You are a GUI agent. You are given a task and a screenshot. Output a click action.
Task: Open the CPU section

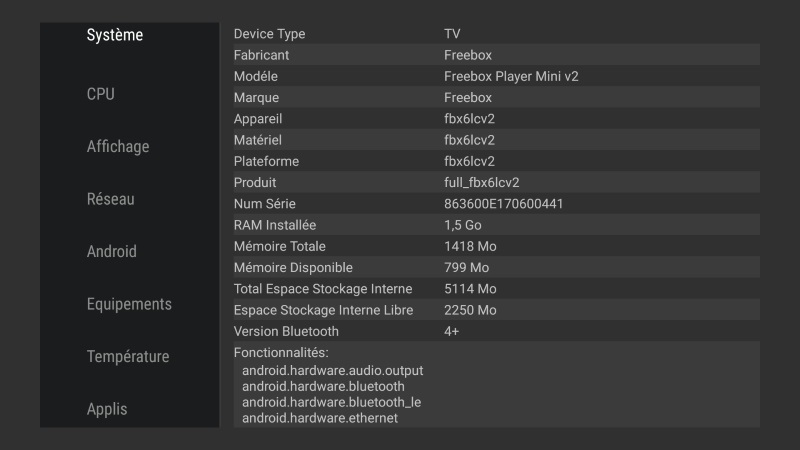tap(101, 94)
